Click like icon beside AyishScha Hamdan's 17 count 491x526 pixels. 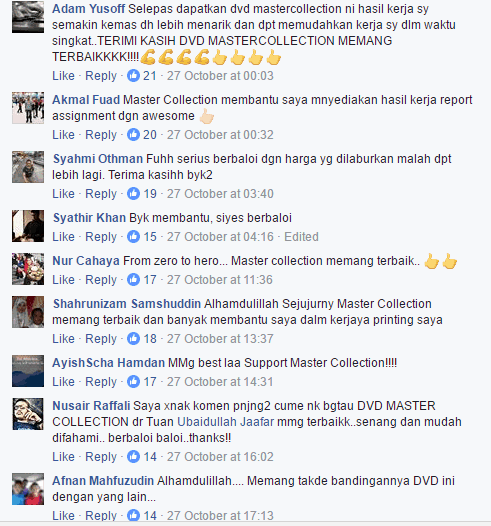(x=133, y=381)
